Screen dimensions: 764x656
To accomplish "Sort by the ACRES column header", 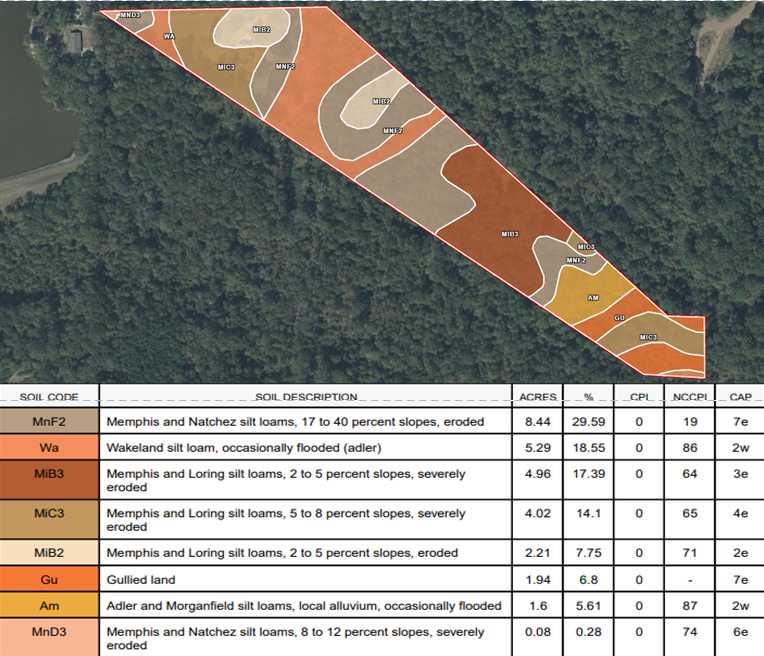I will [x=538, y=397].
